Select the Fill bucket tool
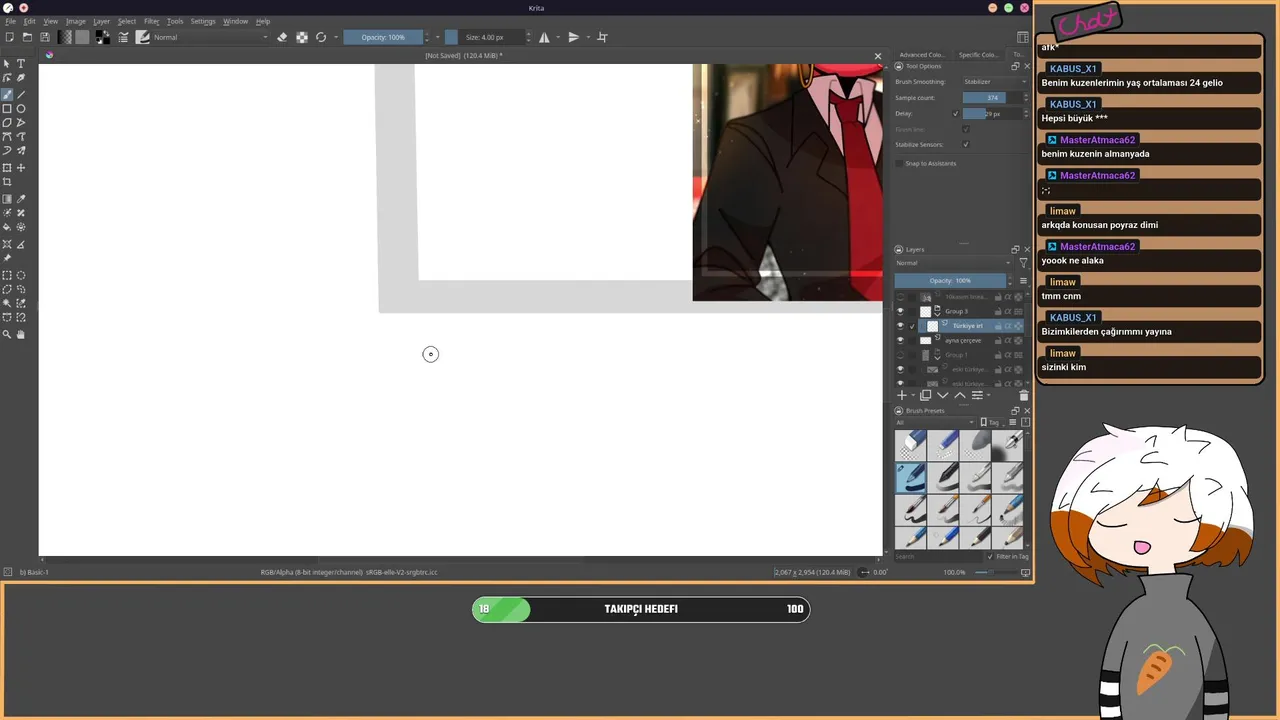 tap(7, 228)
